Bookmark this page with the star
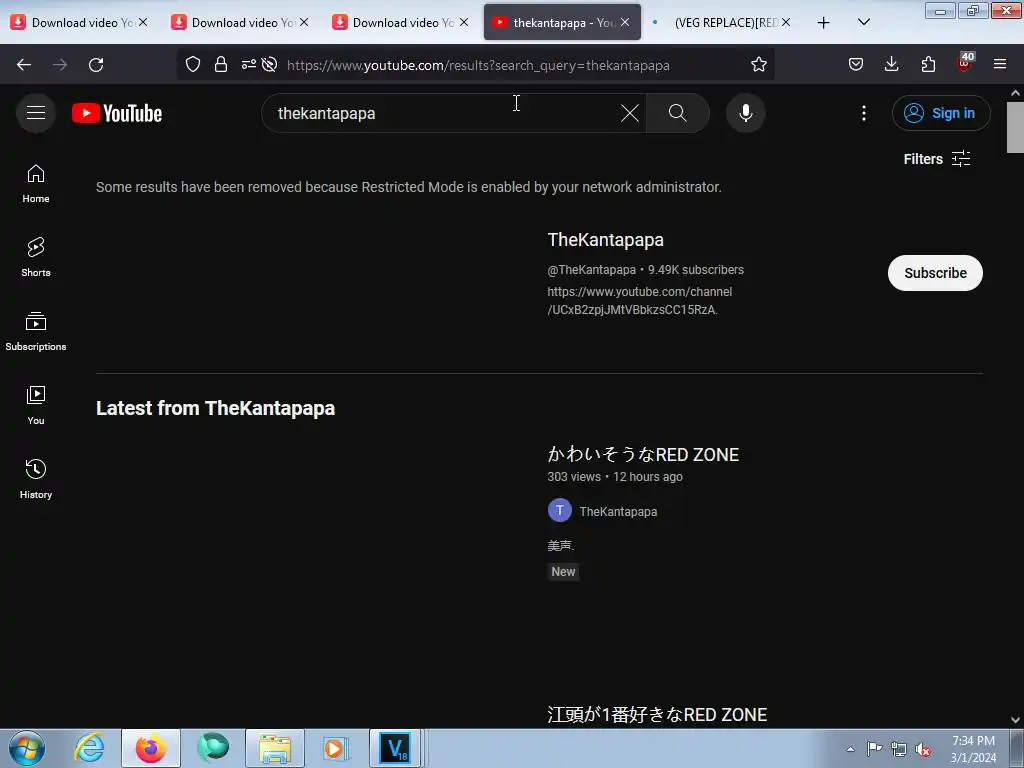Viewport: 1024px width, 768px height. 758,65
